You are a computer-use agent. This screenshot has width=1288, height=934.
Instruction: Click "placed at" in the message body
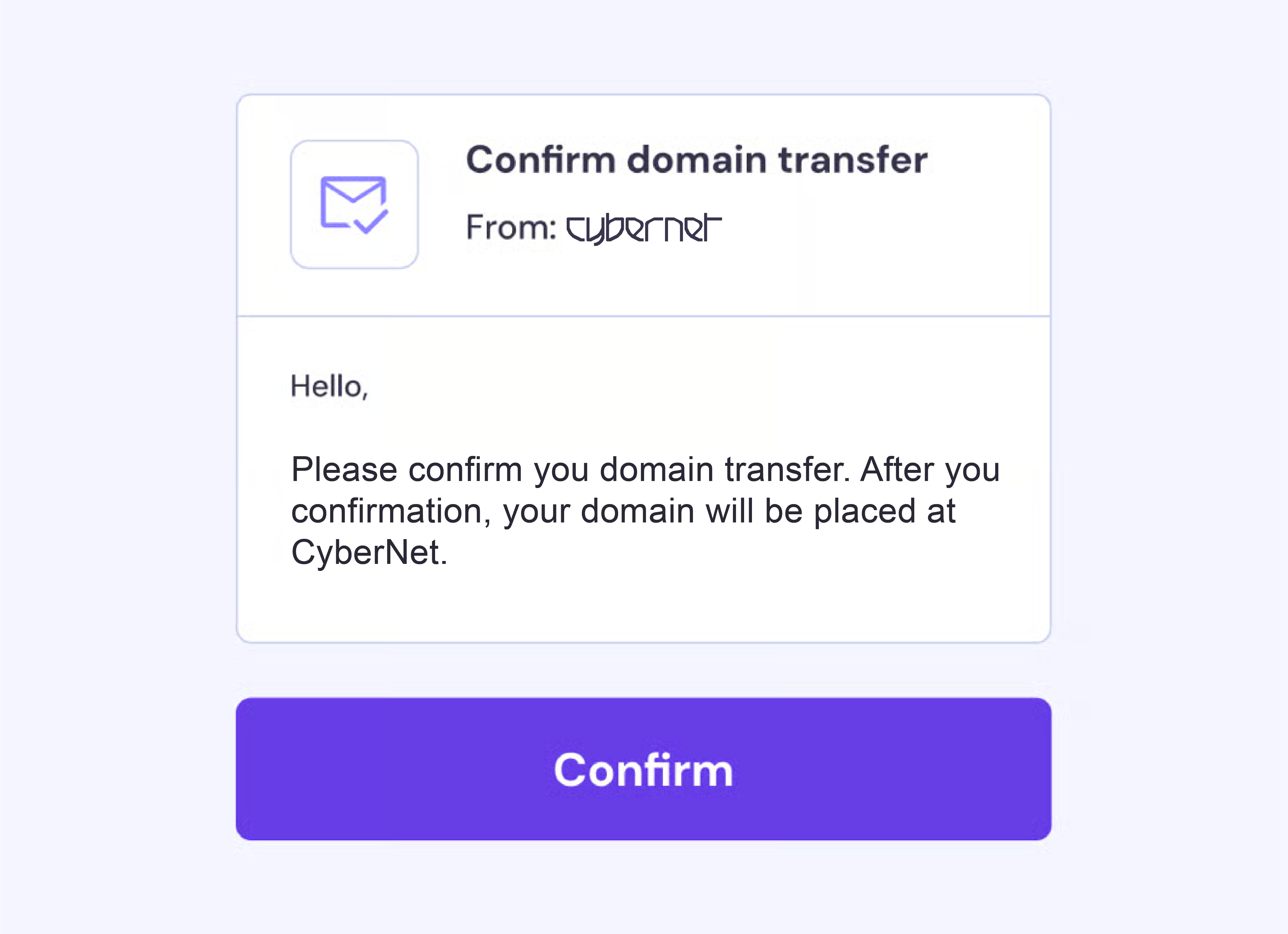coord(884,511)
